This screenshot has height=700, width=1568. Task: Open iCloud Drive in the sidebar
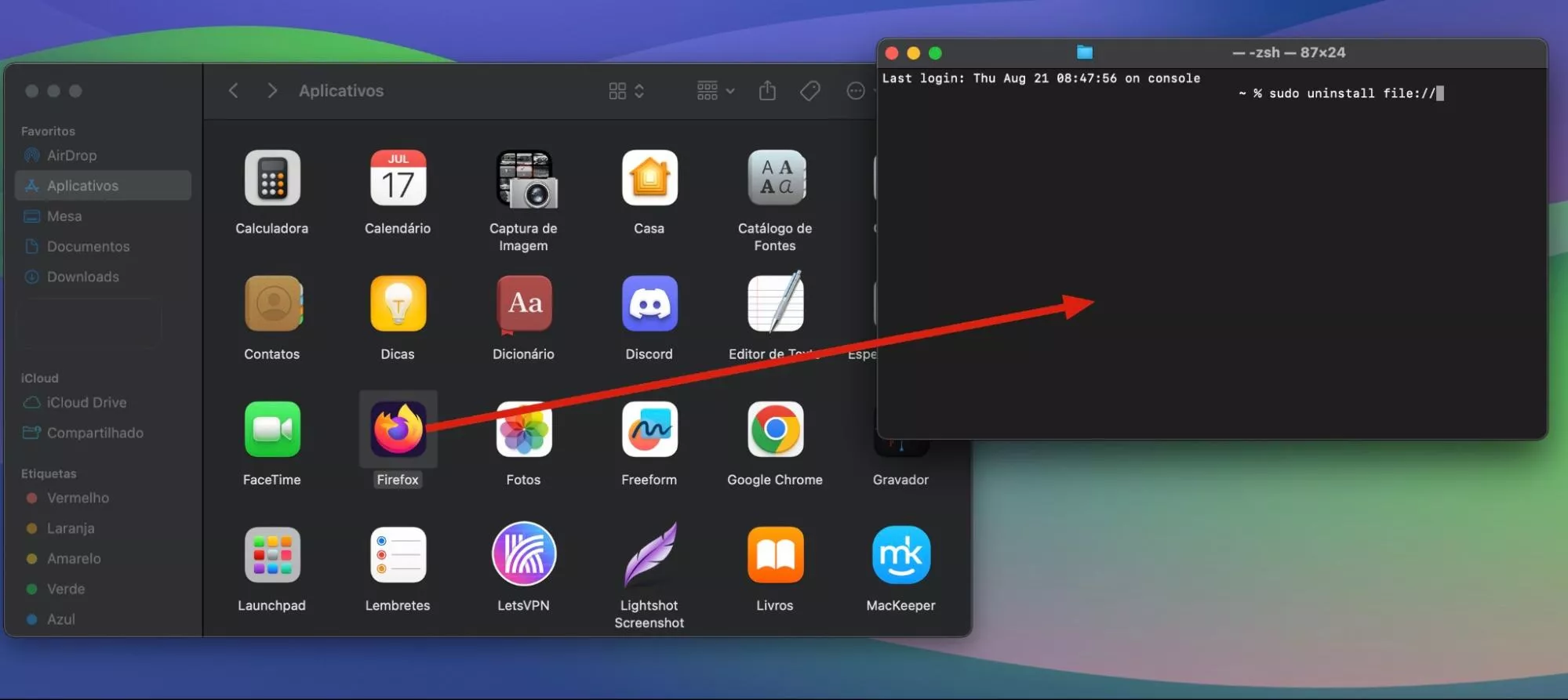86,402
